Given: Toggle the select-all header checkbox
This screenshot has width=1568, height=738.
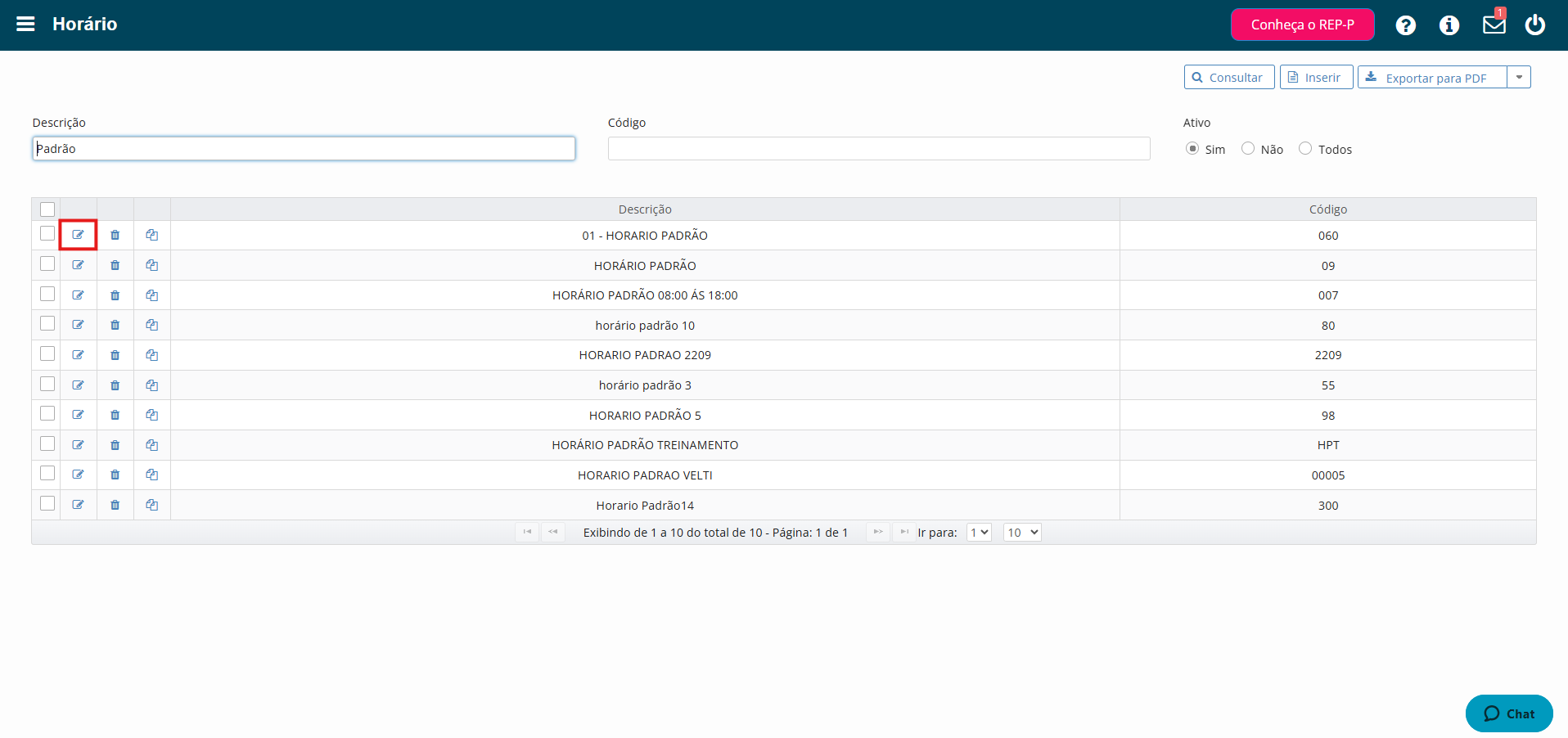Looking at the screenshot, I should [x=47, y=209].
